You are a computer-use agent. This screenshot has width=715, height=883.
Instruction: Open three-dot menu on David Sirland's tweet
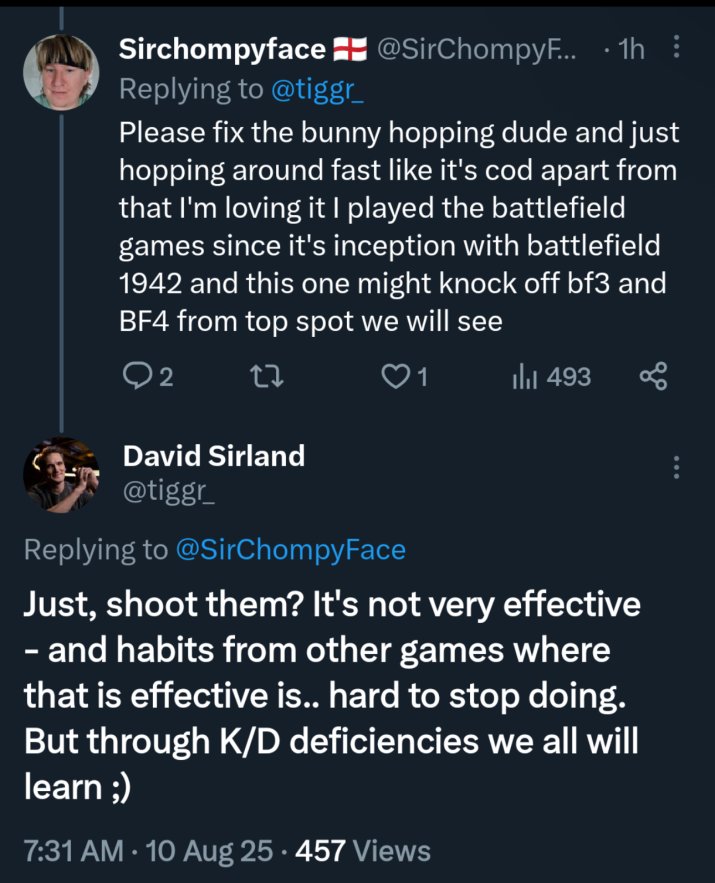click(x=676, y=467)
